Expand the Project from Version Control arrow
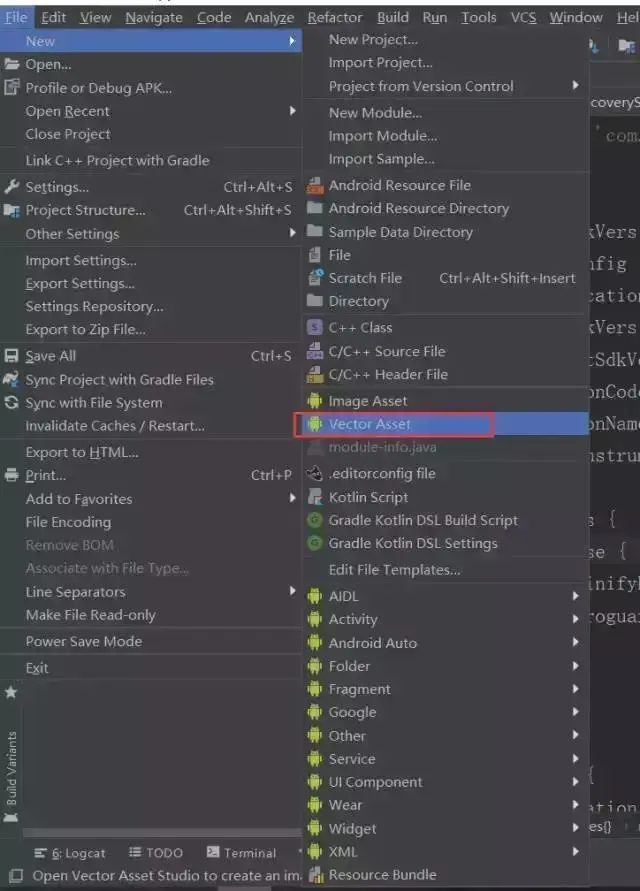The width and height of the screenshot is (640, 891). click(x=576, y=86)
